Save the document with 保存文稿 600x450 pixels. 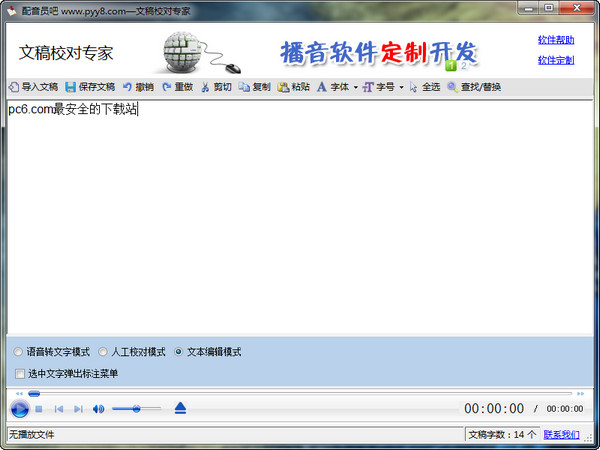(x=90, y=87)
